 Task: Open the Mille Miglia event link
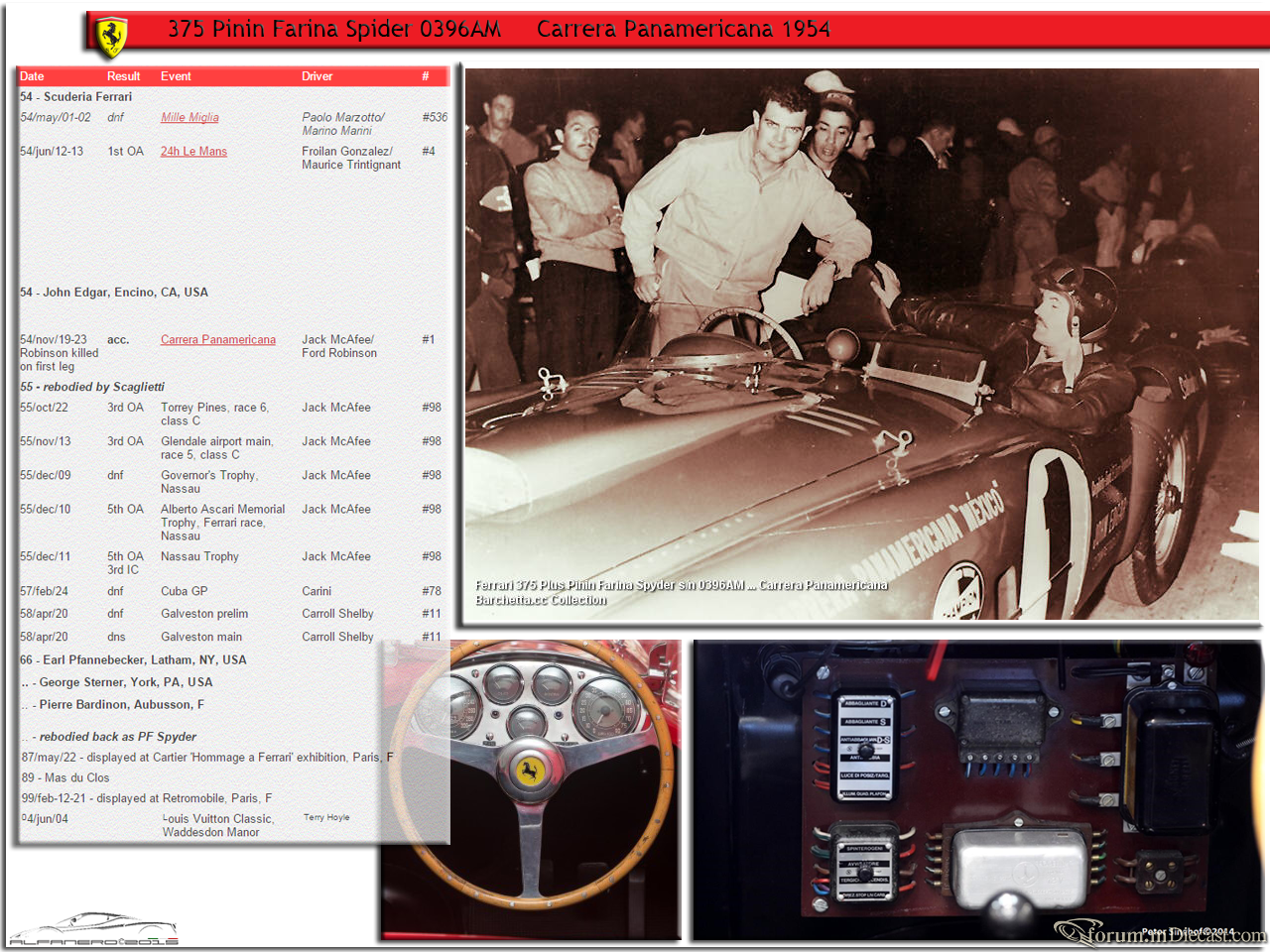(190, 117)
